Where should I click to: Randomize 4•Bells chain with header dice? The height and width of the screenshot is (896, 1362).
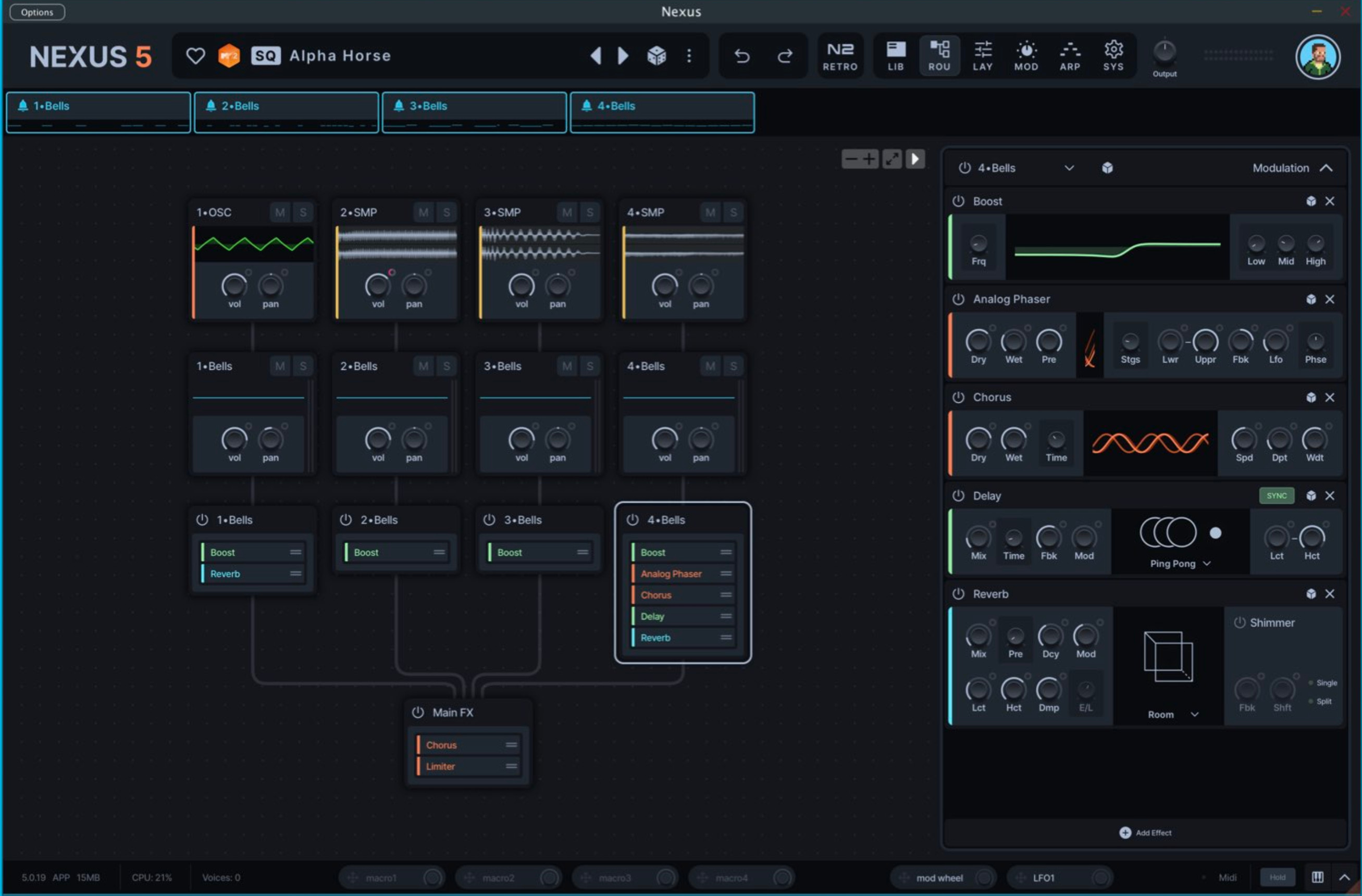(1107, 168)
